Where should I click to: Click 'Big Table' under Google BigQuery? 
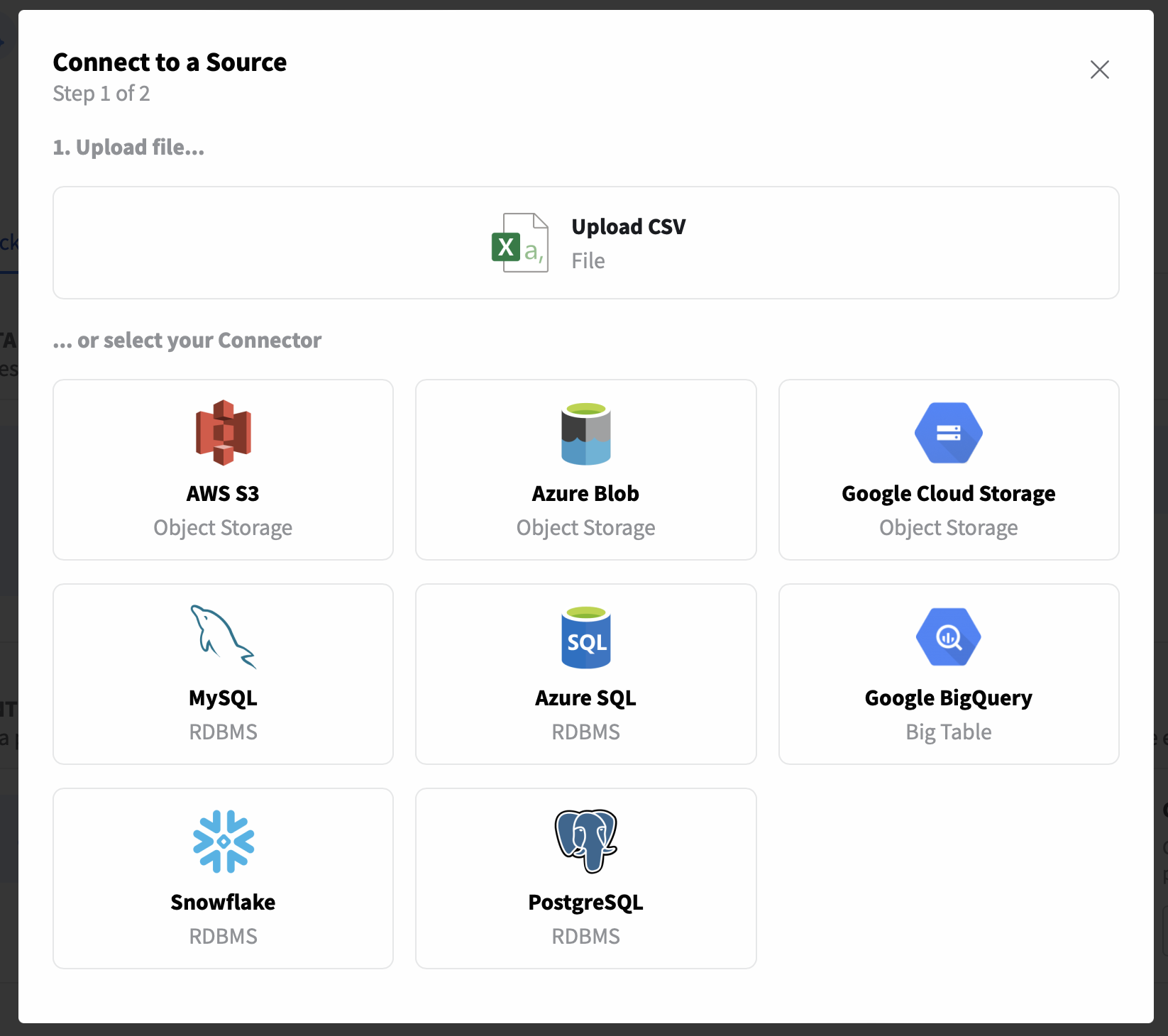[949, 732]
